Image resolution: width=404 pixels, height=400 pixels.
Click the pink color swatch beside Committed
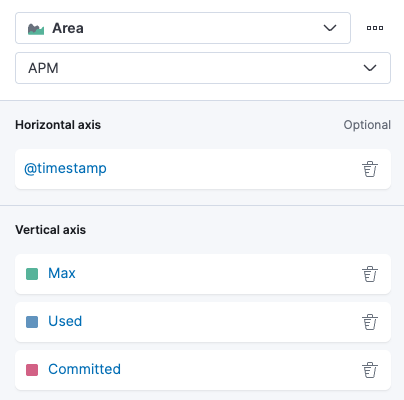click(x=32, y=370)
